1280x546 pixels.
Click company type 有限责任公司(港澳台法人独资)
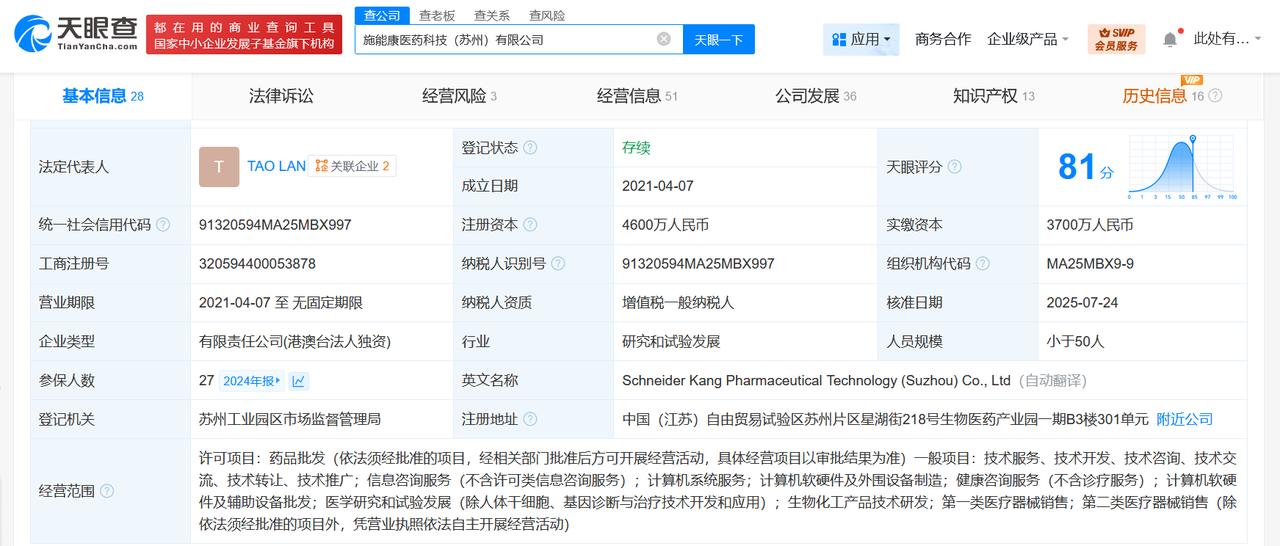(295, 342)
